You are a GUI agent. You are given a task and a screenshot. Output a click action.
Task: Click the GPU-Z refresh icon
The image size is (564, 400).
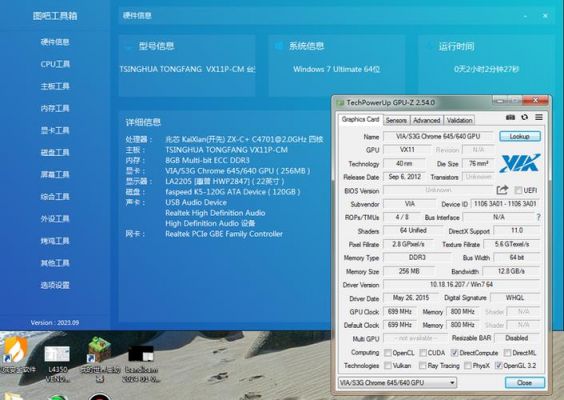pyautogui.click(x=524, y=117)
